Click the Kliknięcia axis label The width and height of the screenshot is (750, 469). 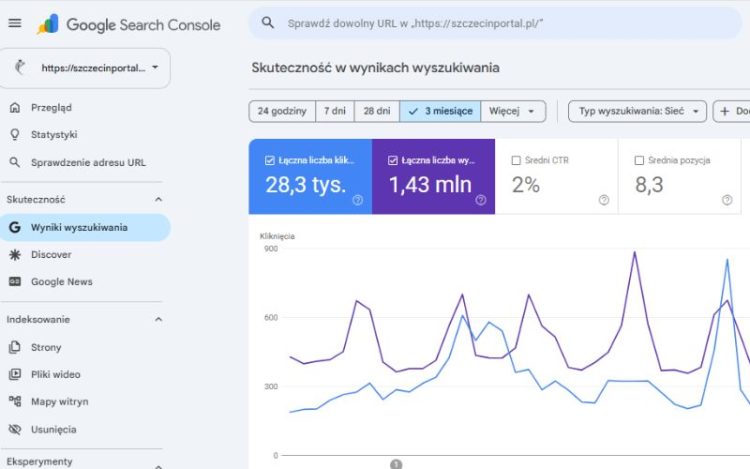[x=277, y=236]
